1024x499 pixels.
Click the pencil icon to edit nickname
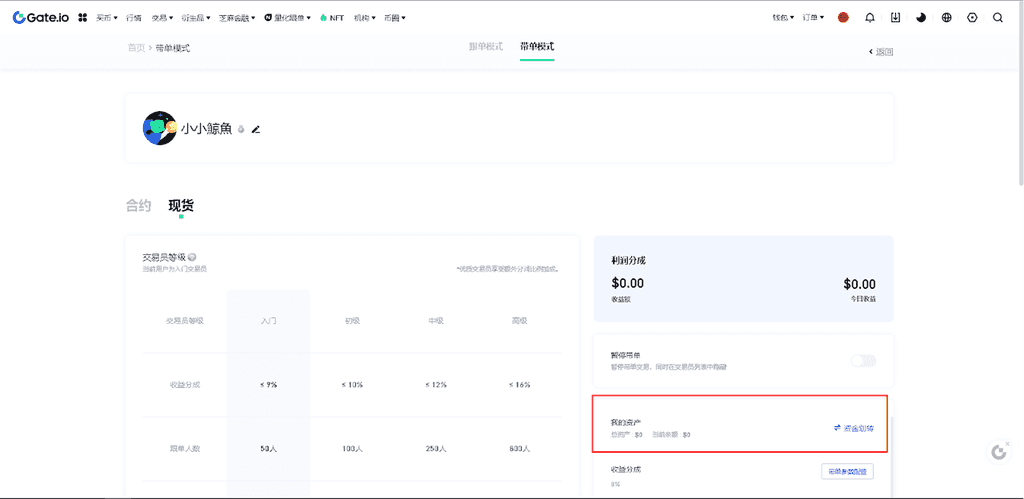point(256,129)
